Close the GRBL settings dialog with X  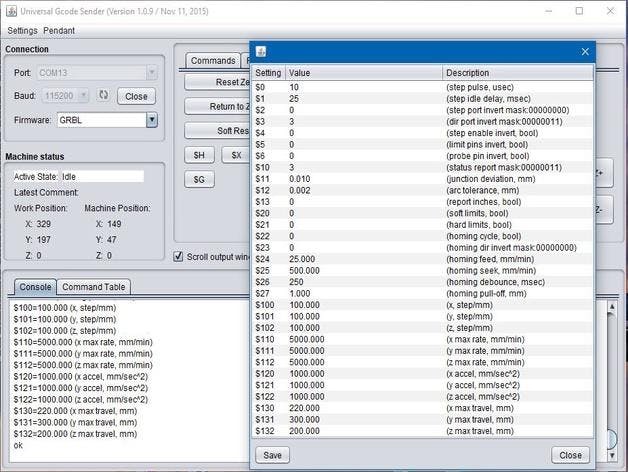[585, 52]
